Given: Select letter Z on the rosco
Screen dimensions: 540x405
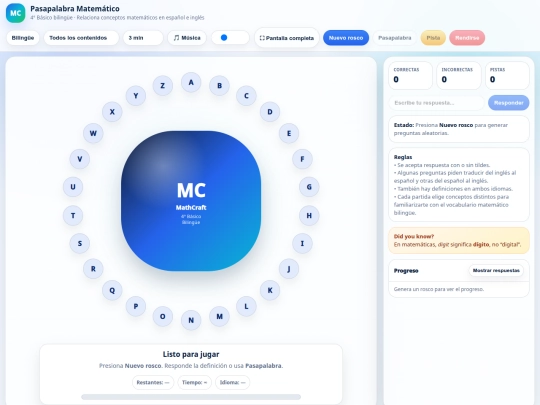Looking at the screenshot, I should pyautogui.click(x=163, y=86).
